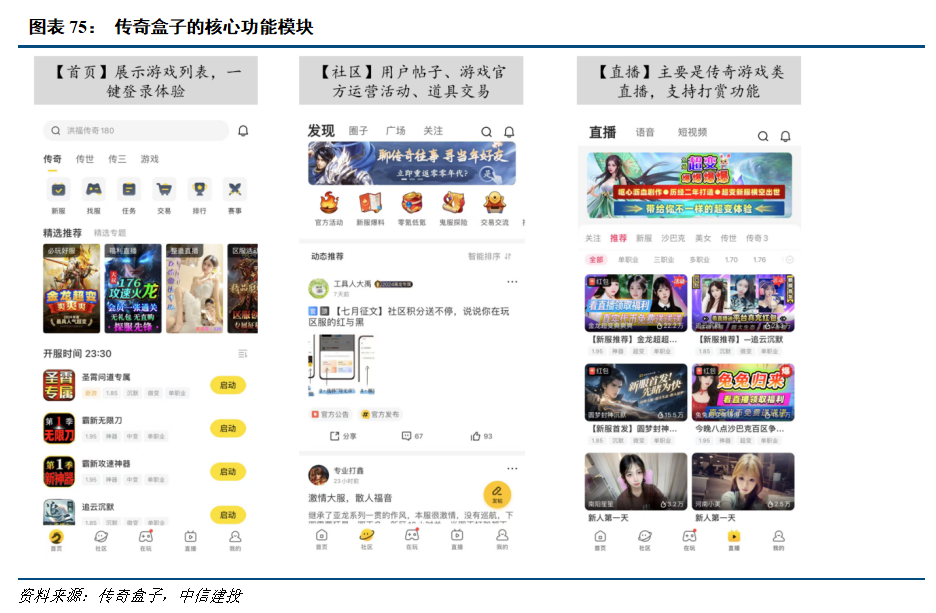The width and height of the screenshot is (936, 613).
Task: Open the 精选专题 link
Action: tap(110, 233)
